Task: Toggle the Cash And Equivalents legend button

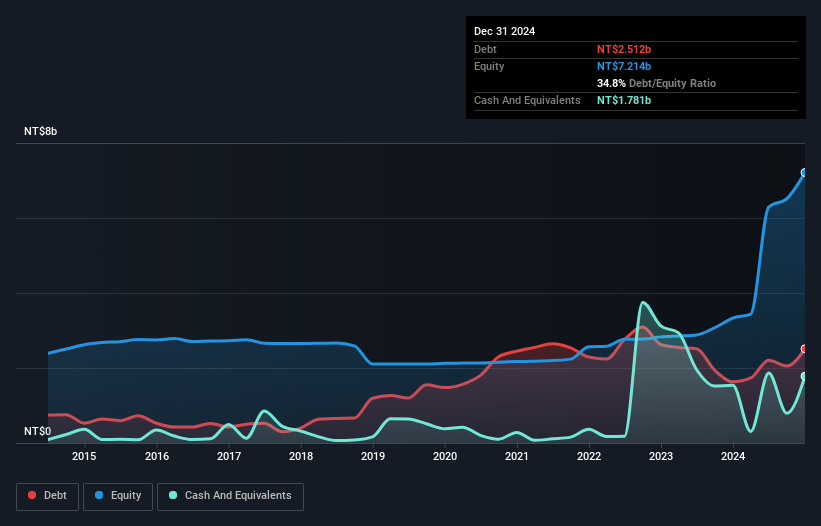Action: (230, 496)
